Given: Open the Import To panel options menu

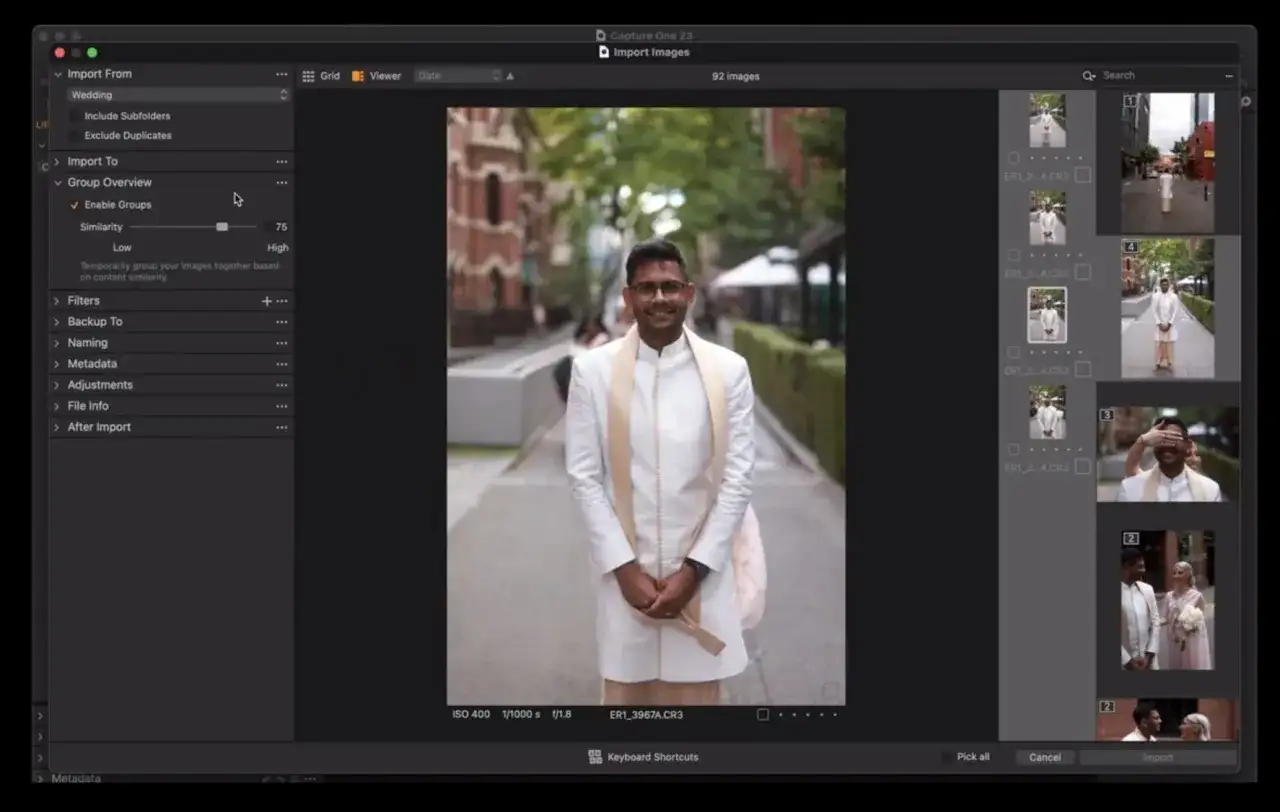Looking at the screenshot, I should (x=282, y=162).
